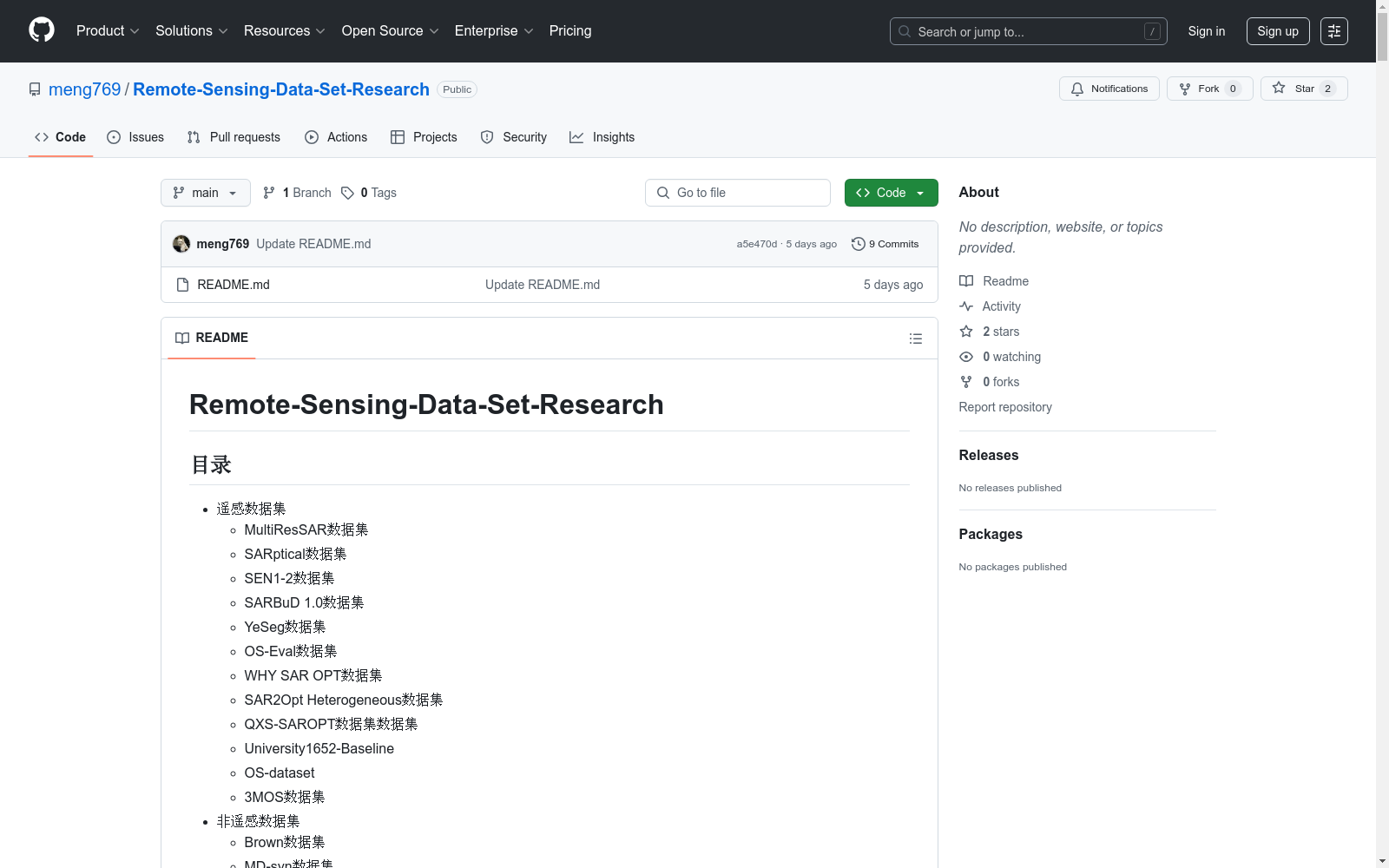The width and height of the screenshot is (1389, 868).
Task: Switch to the Issues tab
Action: click(x=135, y=137)
